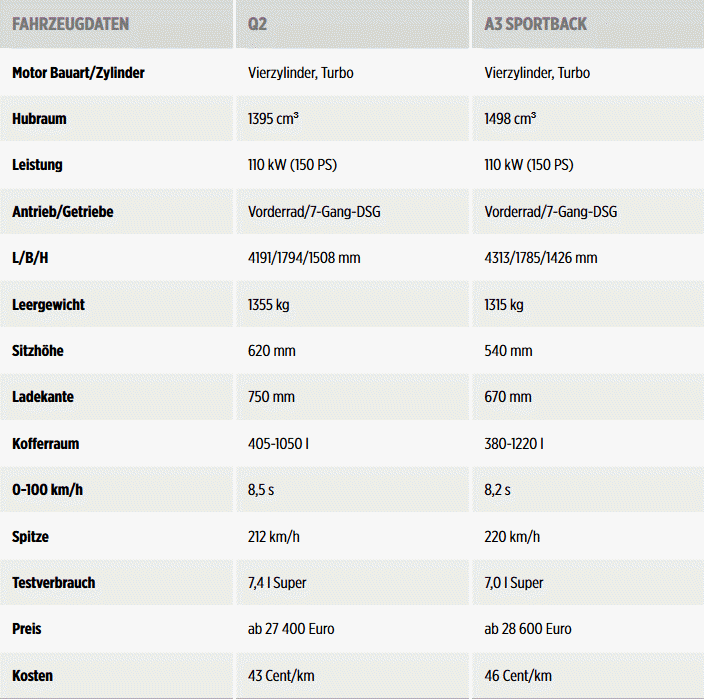Select A3 Spitze value 220 km/h
704x699 pixels.
pyautogui.click(x=512, y=536)
